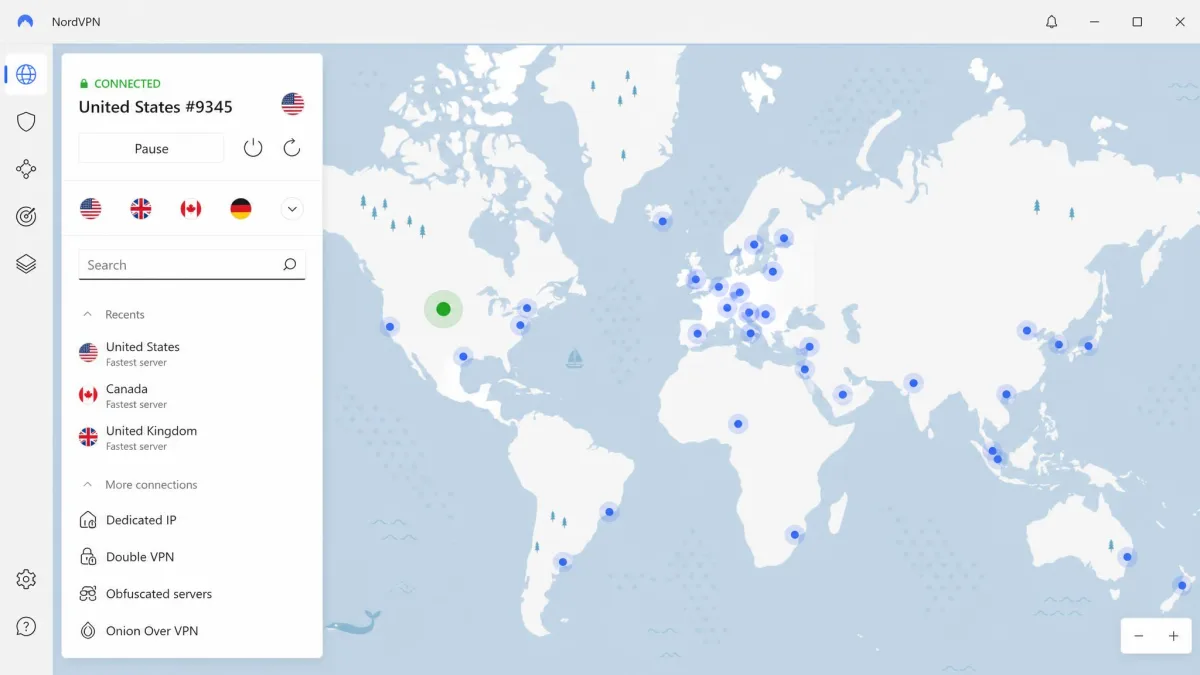The width and height of the screenshot is (1200, 675).
Task: Select the Argentina server dot
Action: point(563,562)
